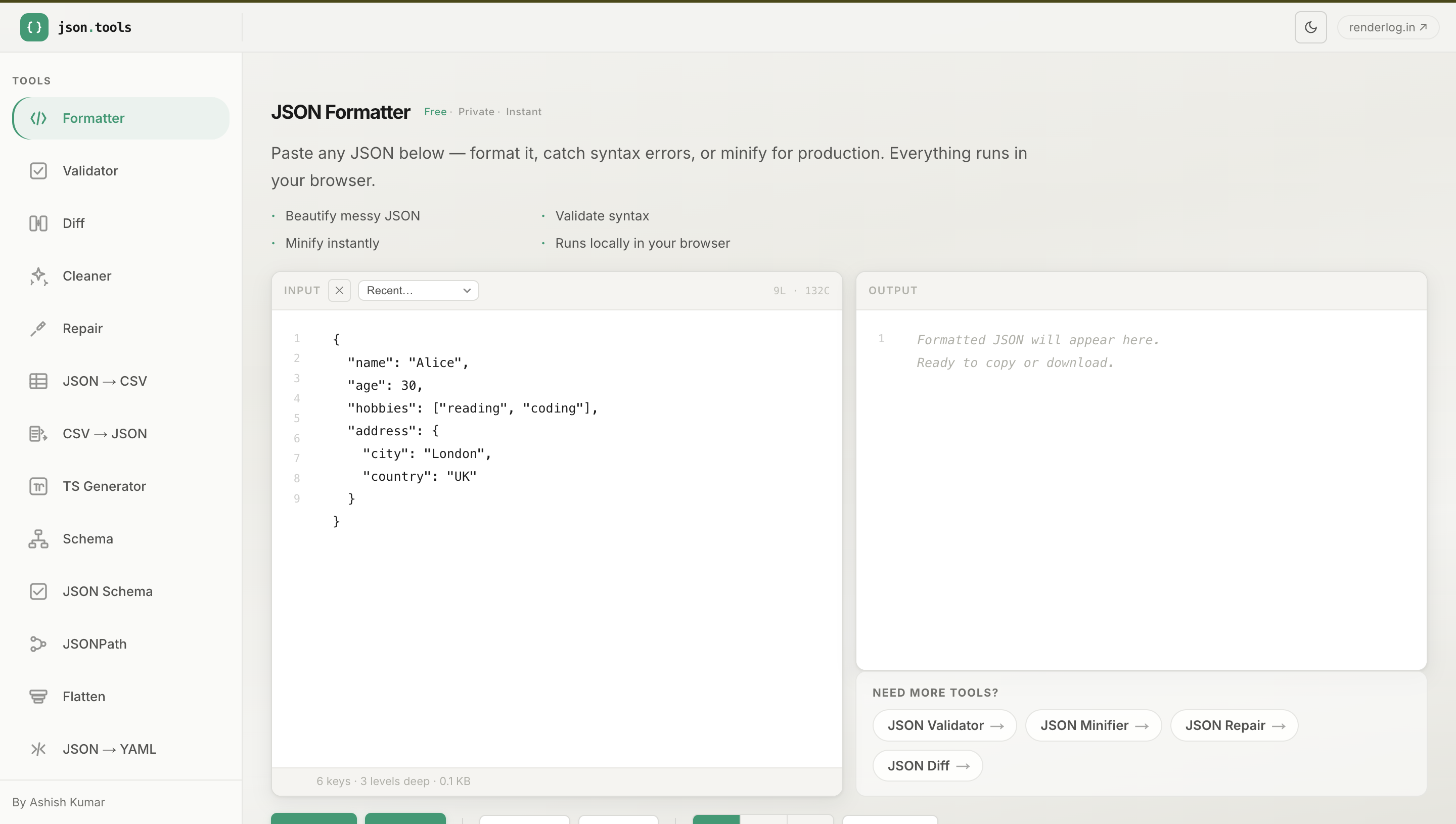
Task: Click the '9L · 132C' counter
Action: pyautogui.click(x=801, y=291)
